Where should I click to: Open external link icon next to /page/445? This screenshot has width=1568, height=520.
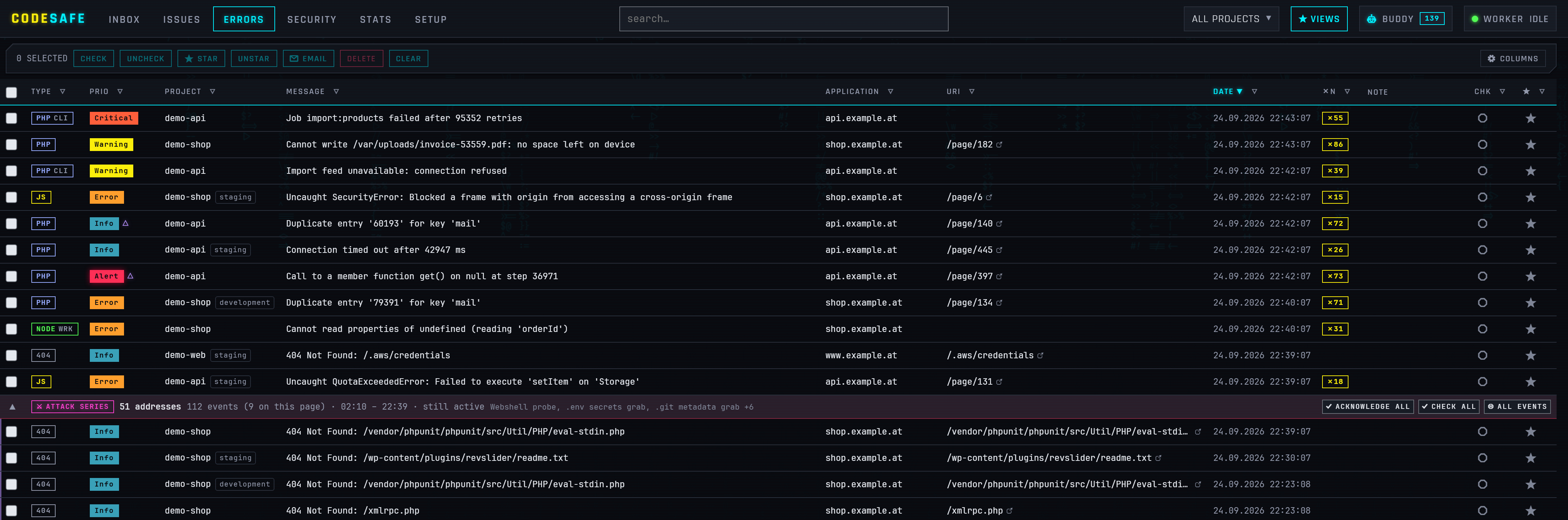[x=999, y=250]
